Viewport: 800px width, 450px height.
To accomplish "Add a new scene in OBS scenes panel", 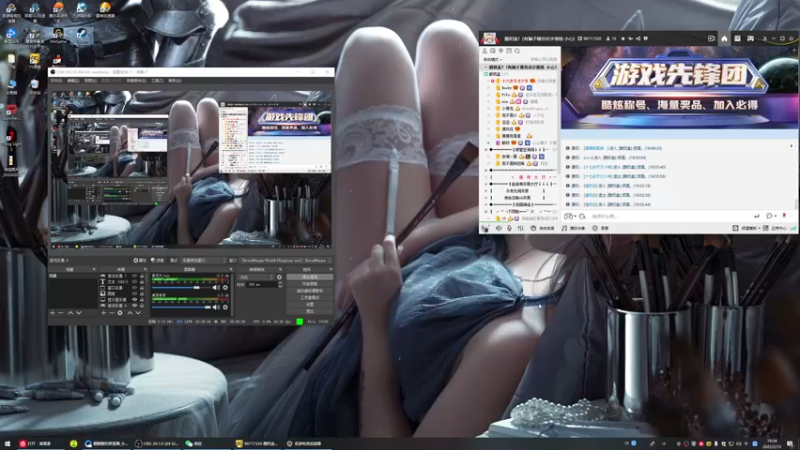I will point(52,312).
